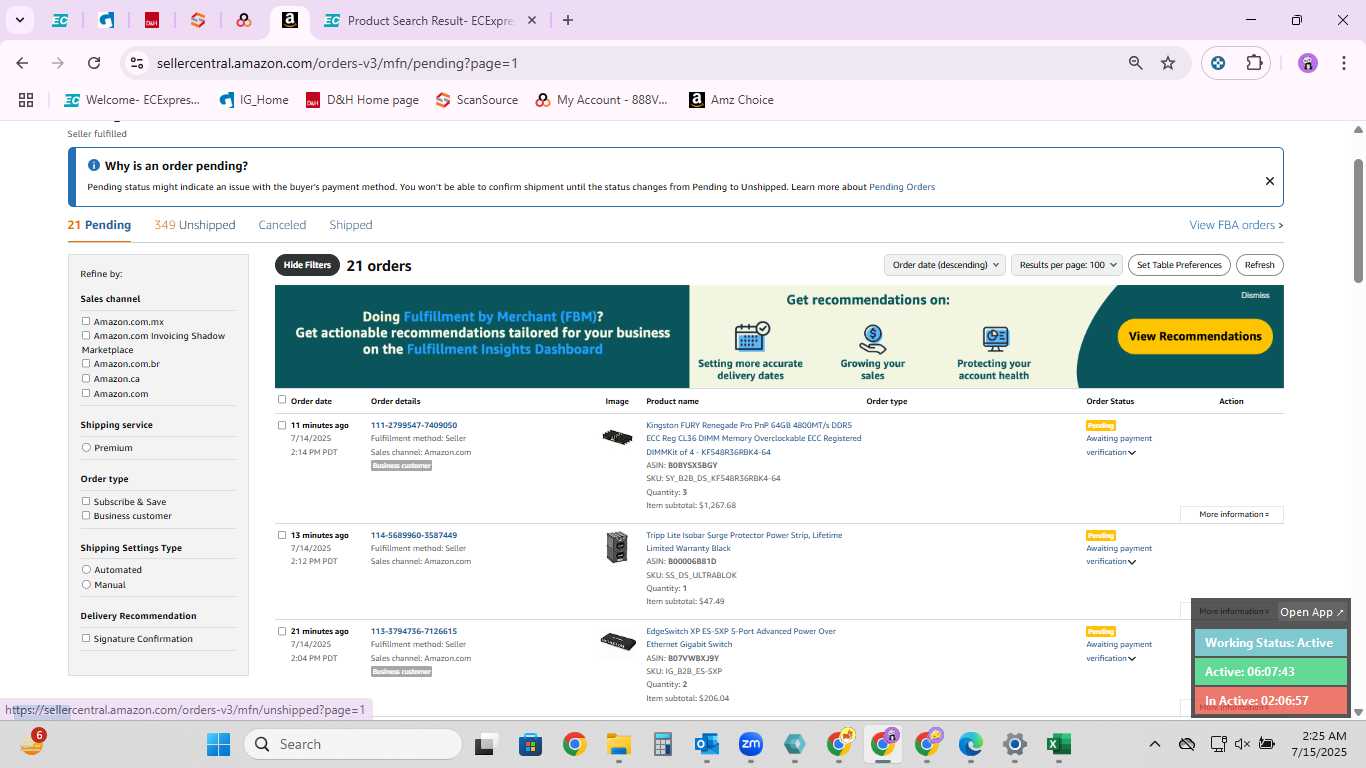
Task: Open the browser extensions puzzle icon
Action: [1254, 63]
